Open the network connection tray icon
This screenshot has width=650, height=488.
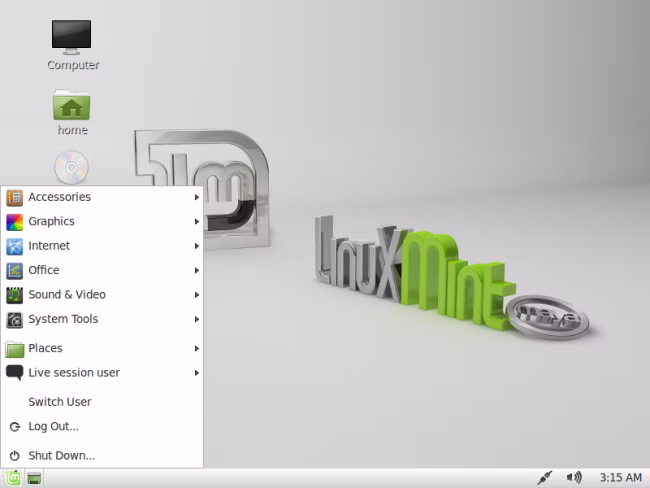coord(545,478)
